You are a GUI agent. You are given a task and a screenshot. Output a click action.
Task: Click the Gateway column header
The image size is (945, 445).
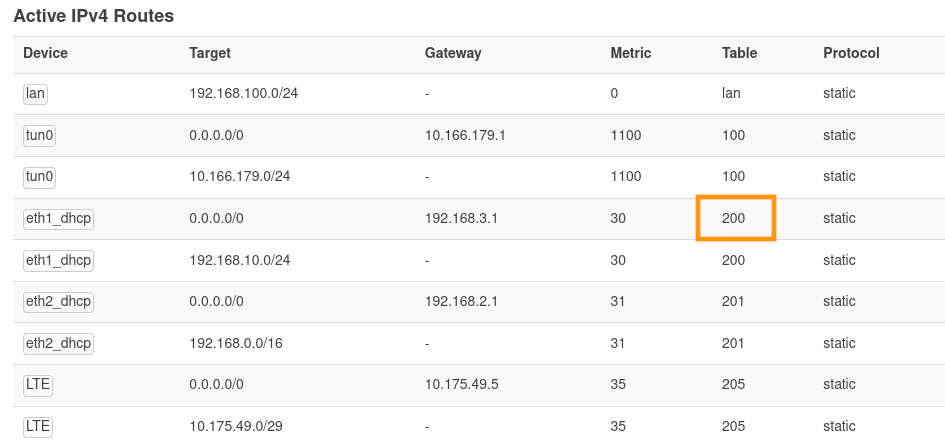pyautogui.click(x=453, y=53)
